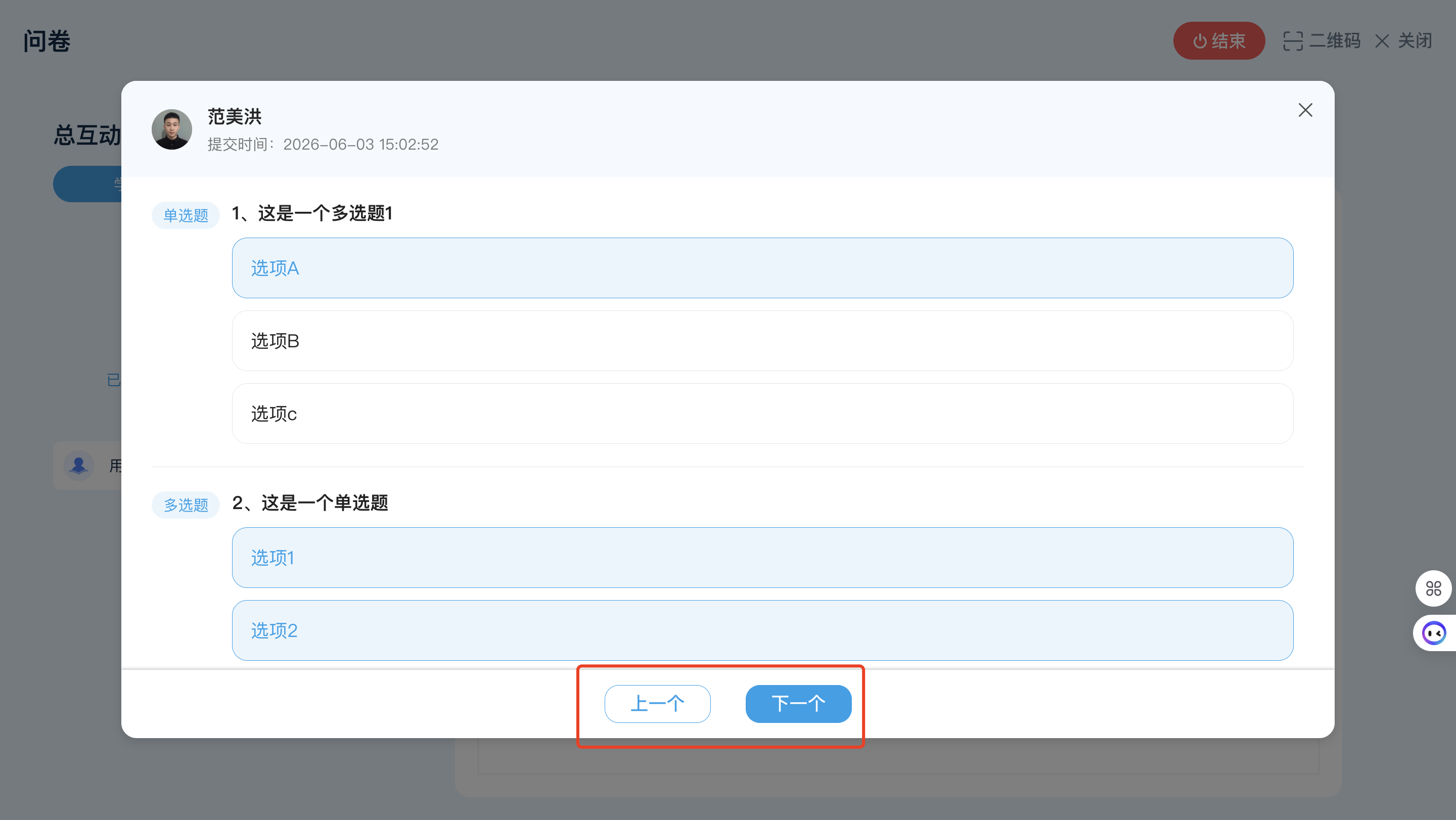The image size is (1456, 820).
Task: Close the questionnaire page via 关闭
Action: click(1403, 40)
